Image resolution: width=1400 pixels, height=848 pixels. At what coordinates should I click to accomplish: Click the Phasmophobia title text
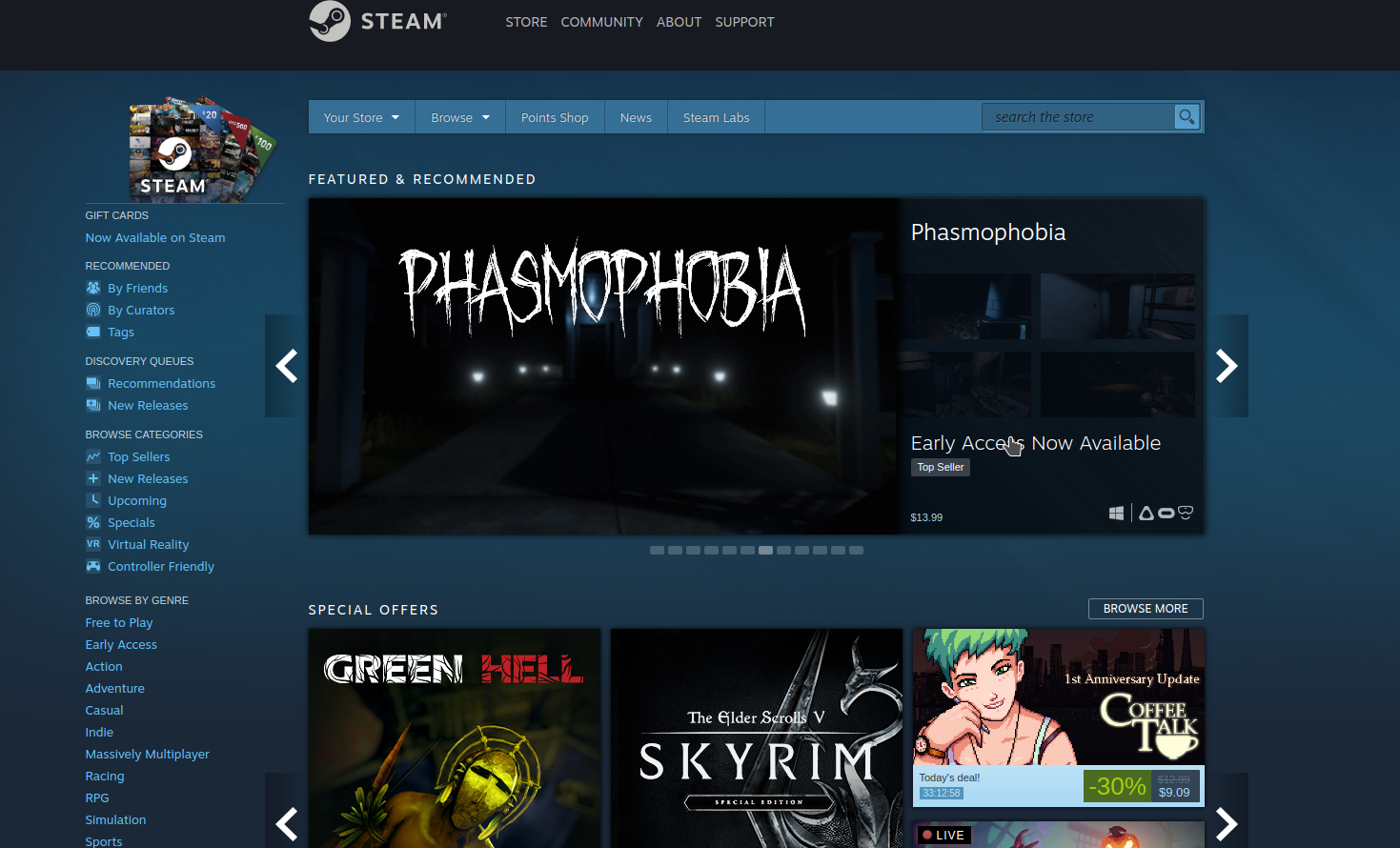point(988,232)
